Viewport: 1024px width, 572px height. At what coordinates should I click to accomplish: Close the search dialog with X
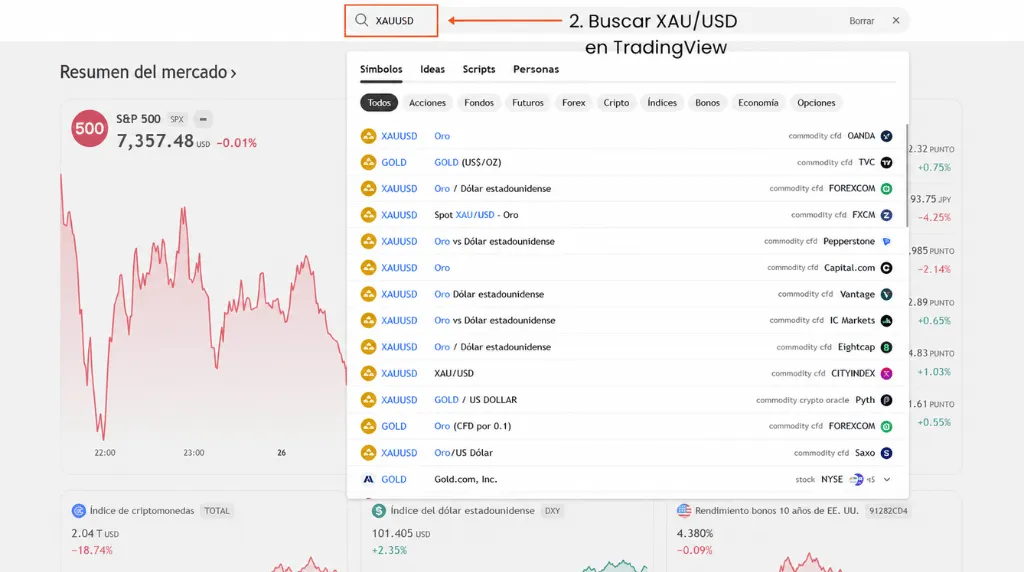pos(896,20)
